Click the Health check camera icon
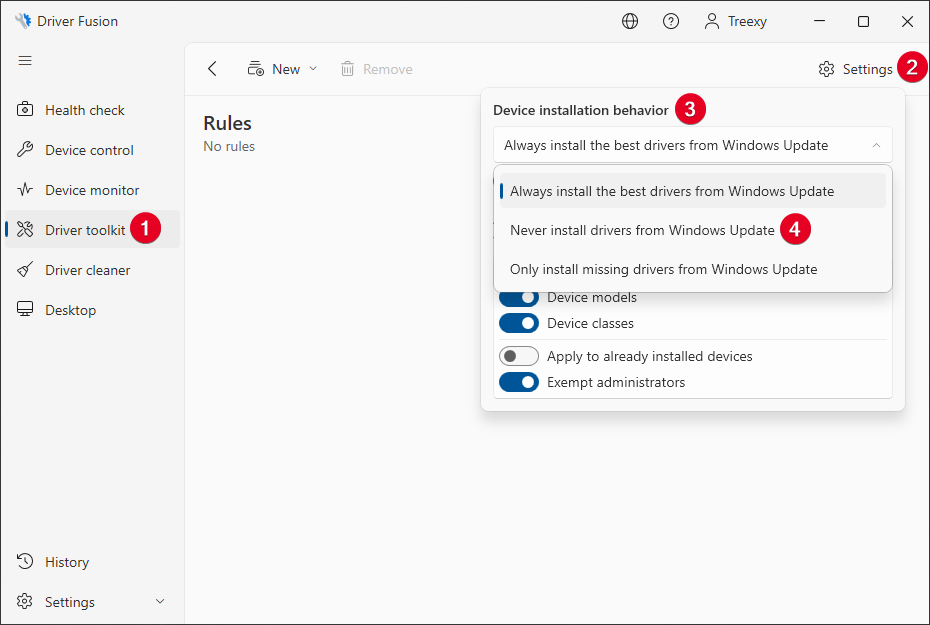The image size is (930, 625). [x=25, y=110]
